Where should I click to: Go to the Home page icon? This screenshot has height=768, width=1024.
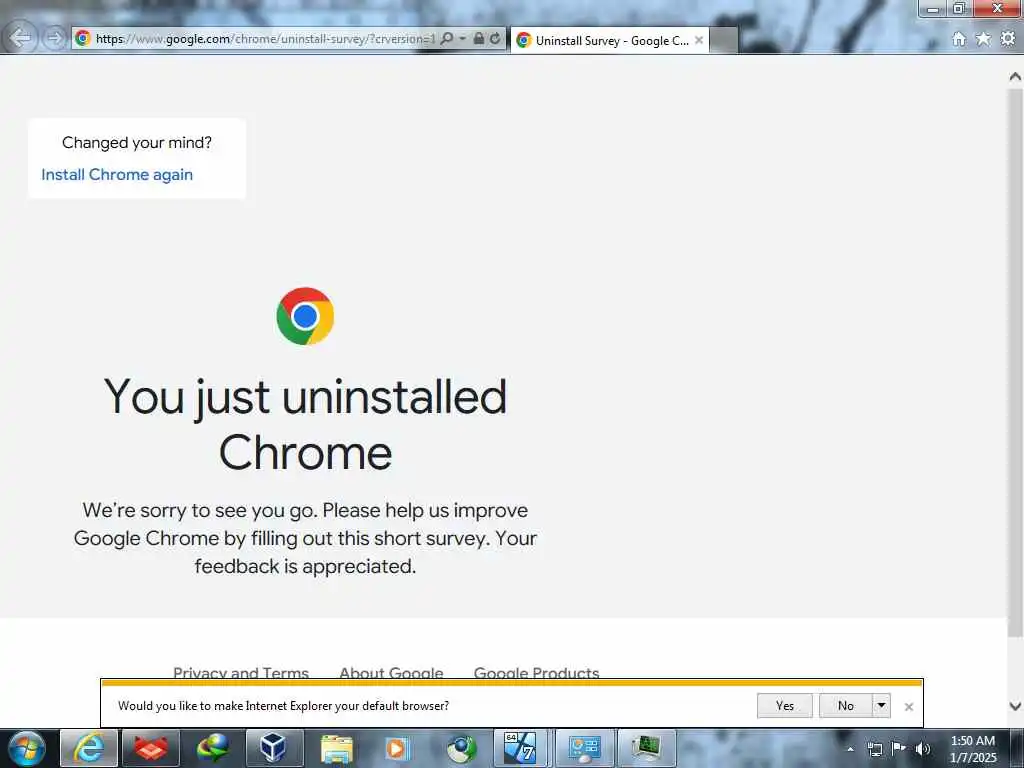click(959, 39)
